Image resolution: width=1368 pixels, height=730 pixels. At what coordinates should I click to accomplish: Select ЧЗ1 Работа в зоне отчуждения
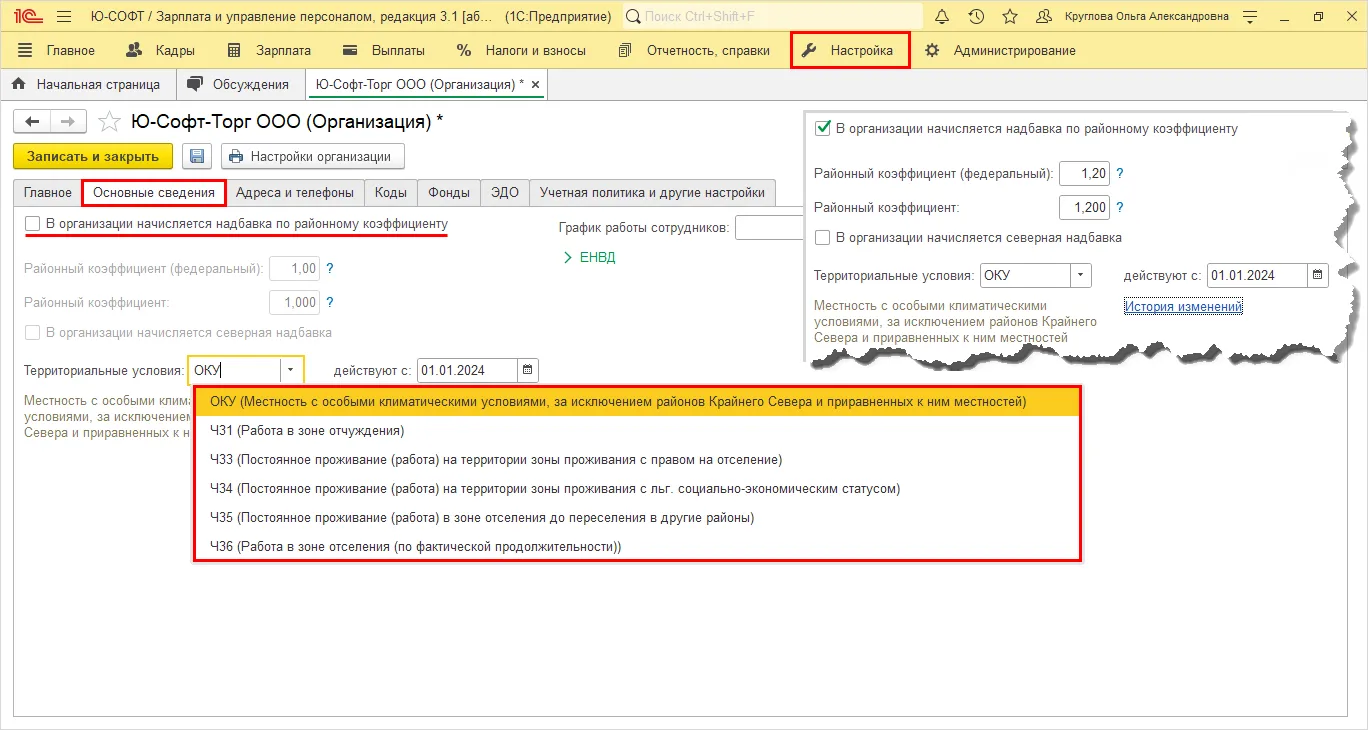[x=637, y=431]
